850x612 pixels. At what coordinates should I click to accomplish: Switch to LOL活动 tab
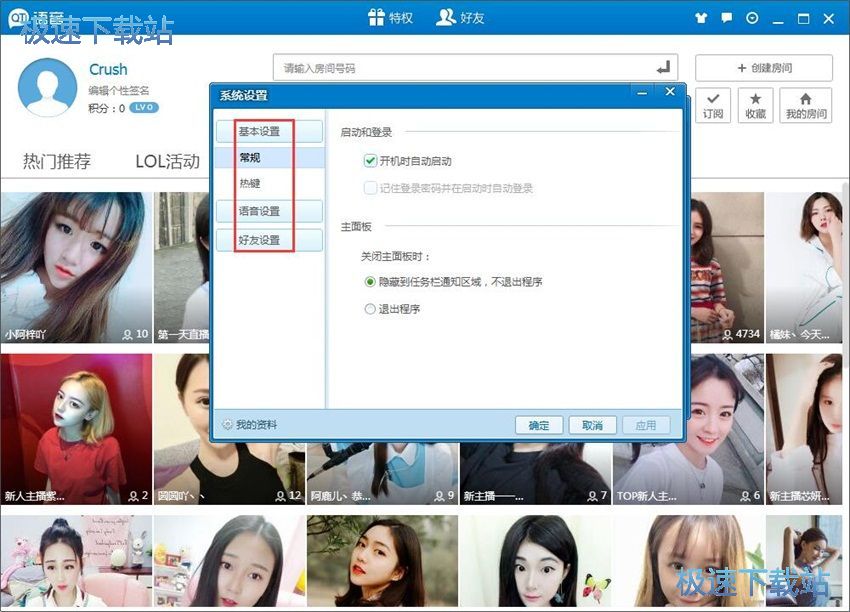[168, 161]
